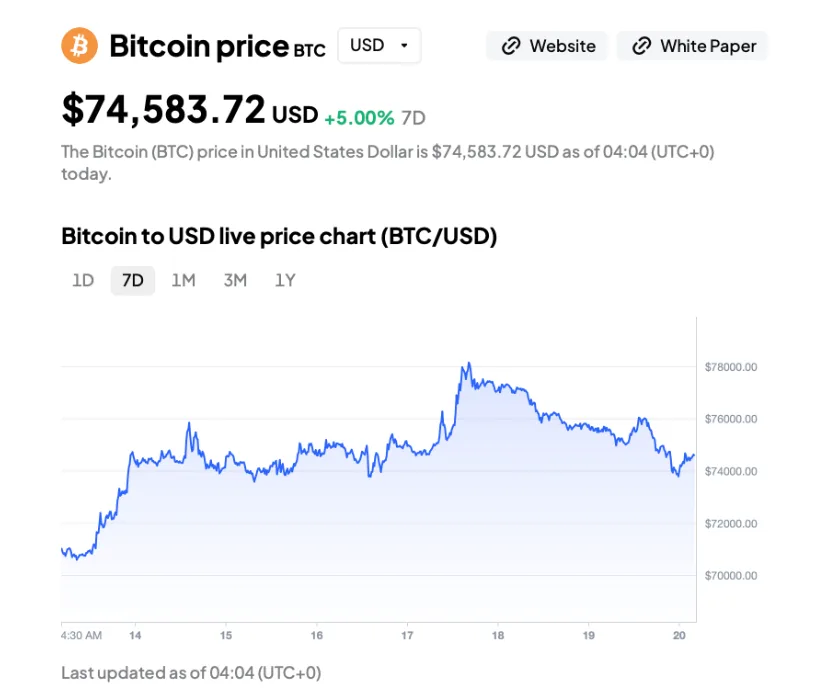The width and height of the screenshot is (818, 692).
Task: Click the $74,583.72 price value
Action: tap(164, 110)
